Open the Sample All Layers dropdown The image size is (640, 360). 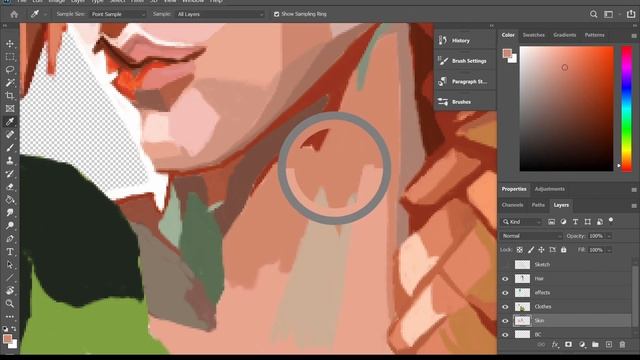coord(220,14)
